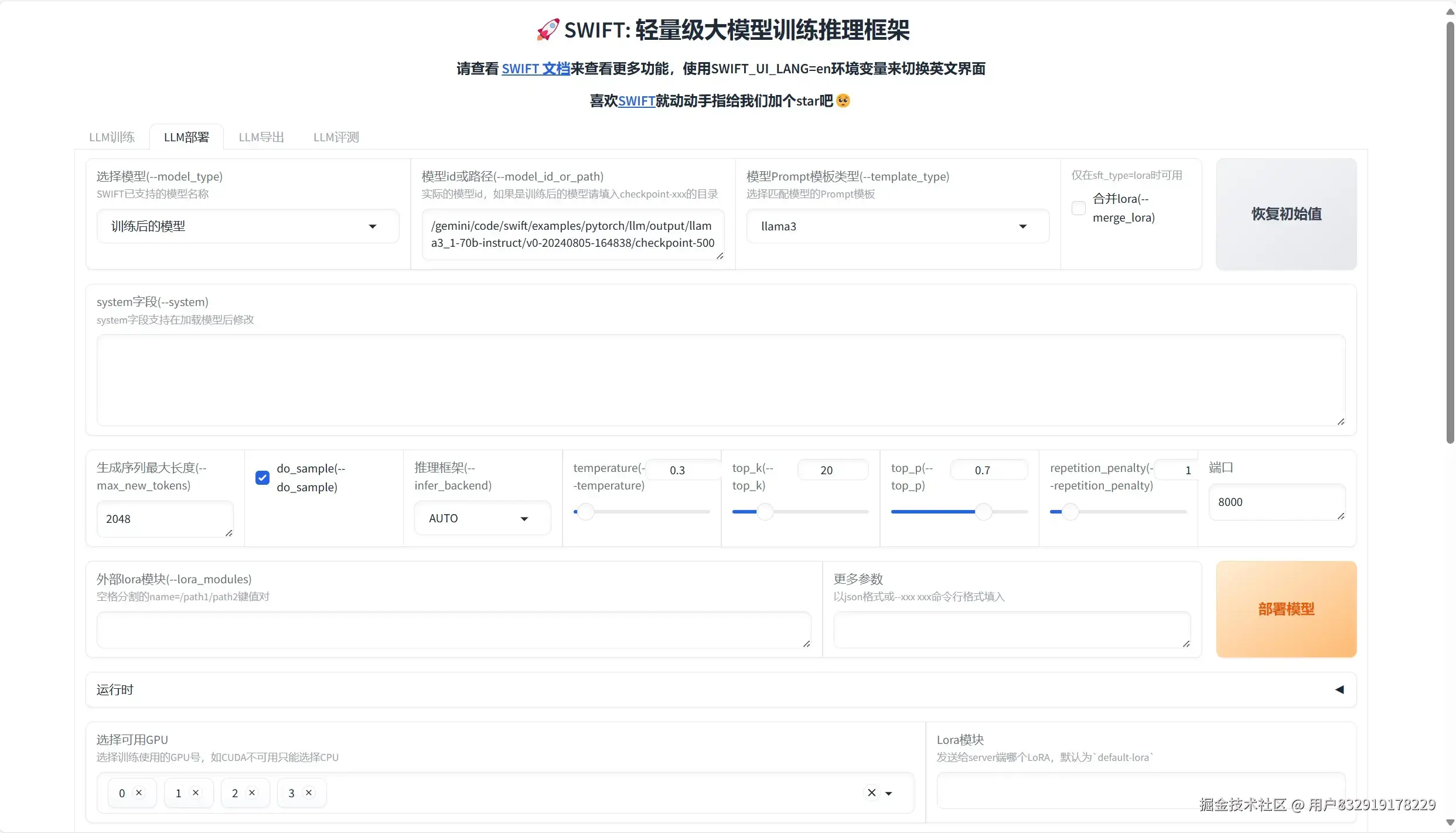Image resolution: width=1456 pixels, height=833 pixels.
Task: Remove GPU 3 tag with its x icon
Action: pos(309,793)
